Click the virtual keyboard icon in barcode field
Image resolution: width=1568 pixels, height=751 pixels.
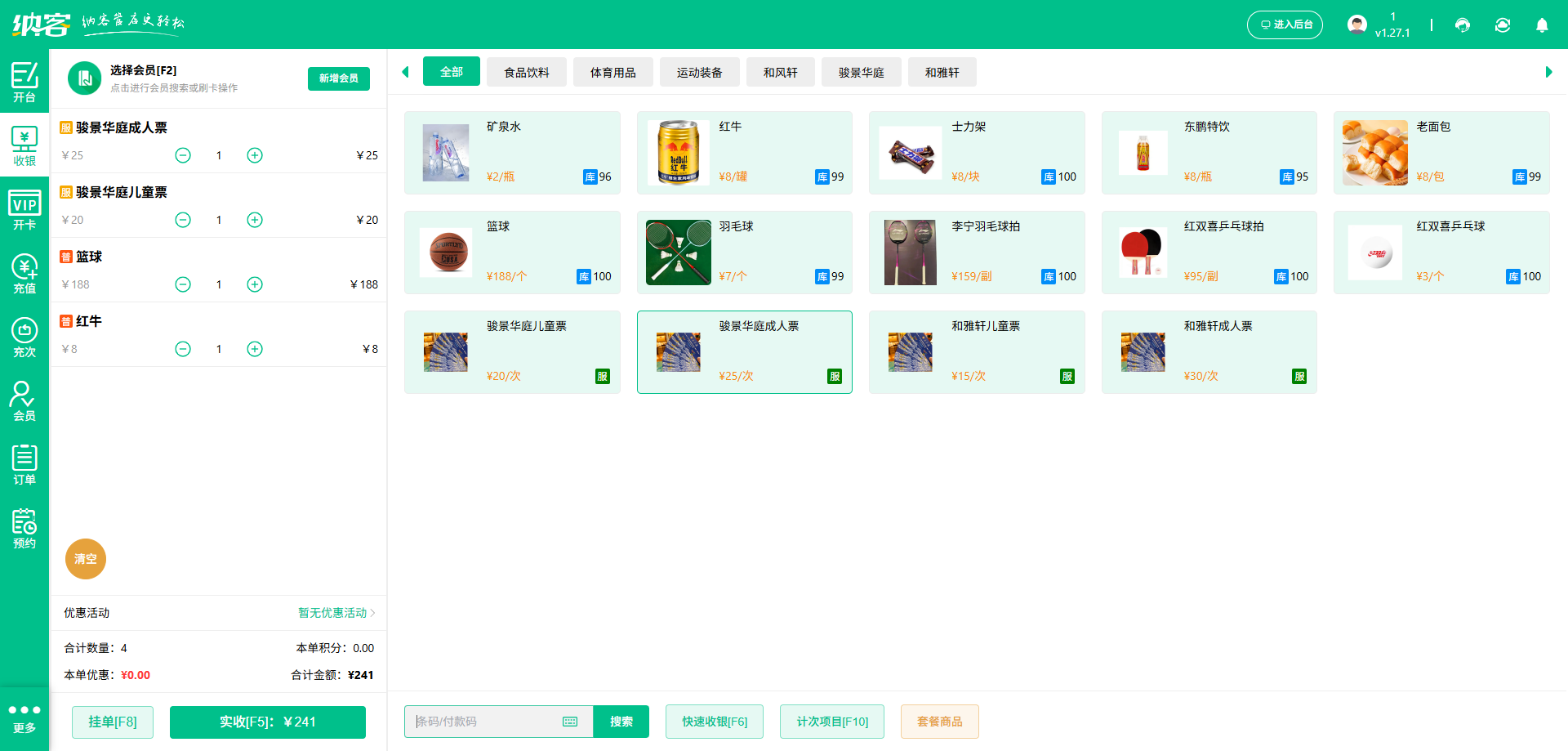(x=569, y=722)
